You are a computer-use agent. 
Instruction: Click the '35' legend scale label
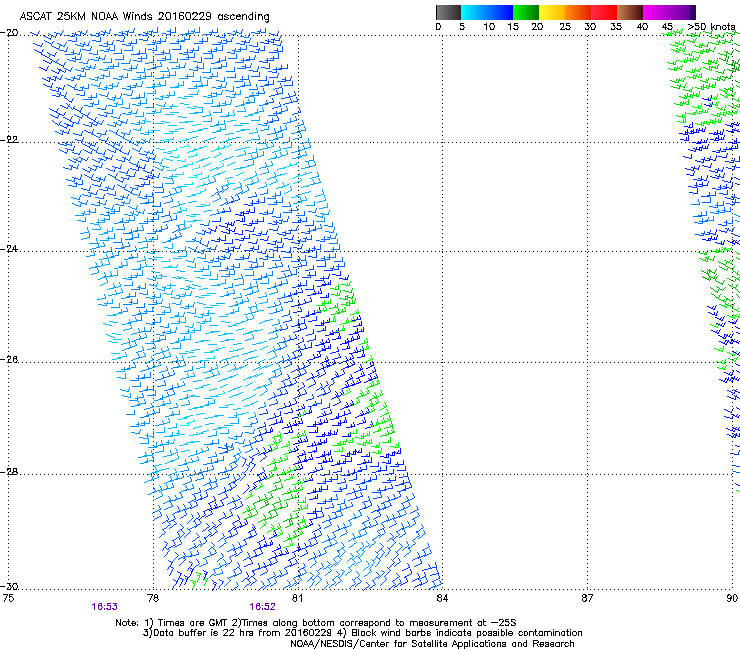[616, 27]
